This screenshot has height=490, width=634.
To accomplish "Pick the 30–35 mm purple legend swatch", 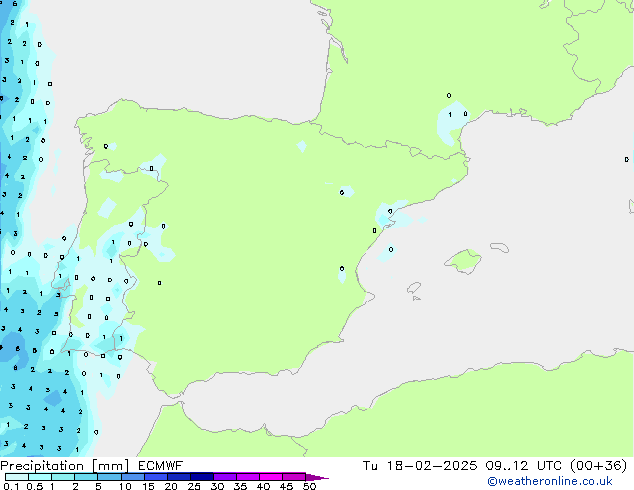I will (x=224, y=477).
